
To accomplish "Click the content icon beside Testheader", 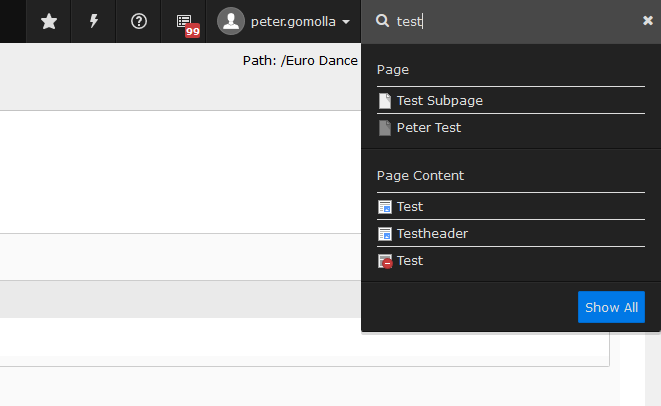I will point(385,234).
